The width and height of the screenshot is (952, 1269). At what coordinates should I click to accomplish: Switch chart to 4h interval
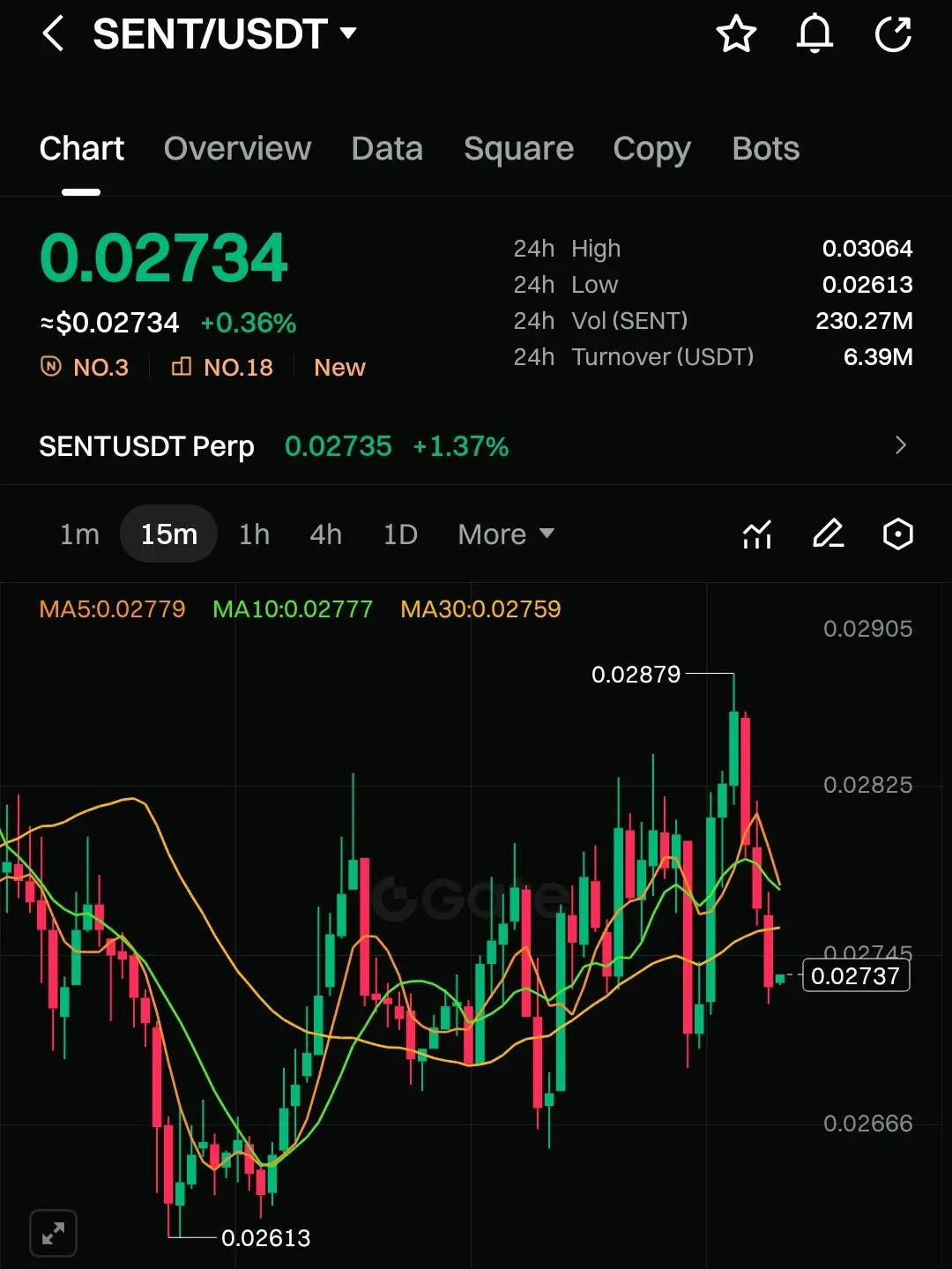coord(325,534)
